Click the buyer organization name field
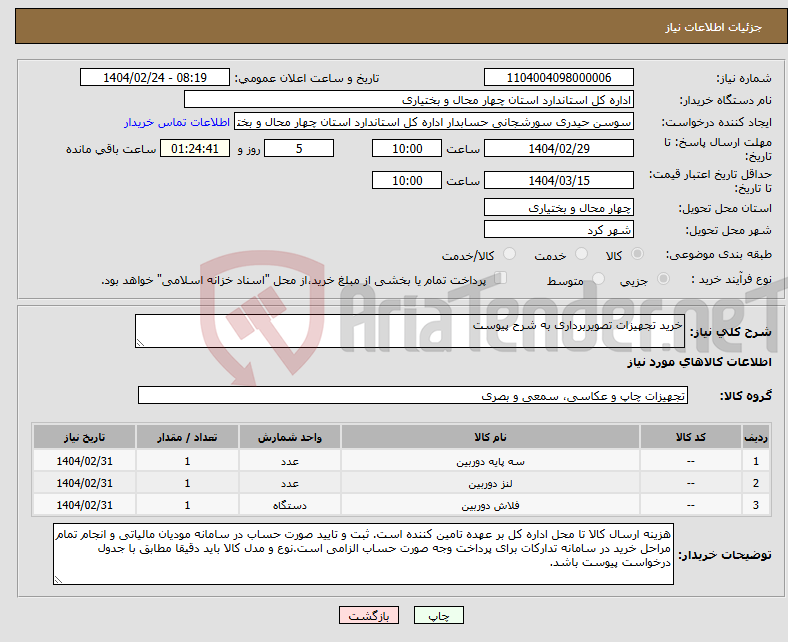 pos(409,100)
